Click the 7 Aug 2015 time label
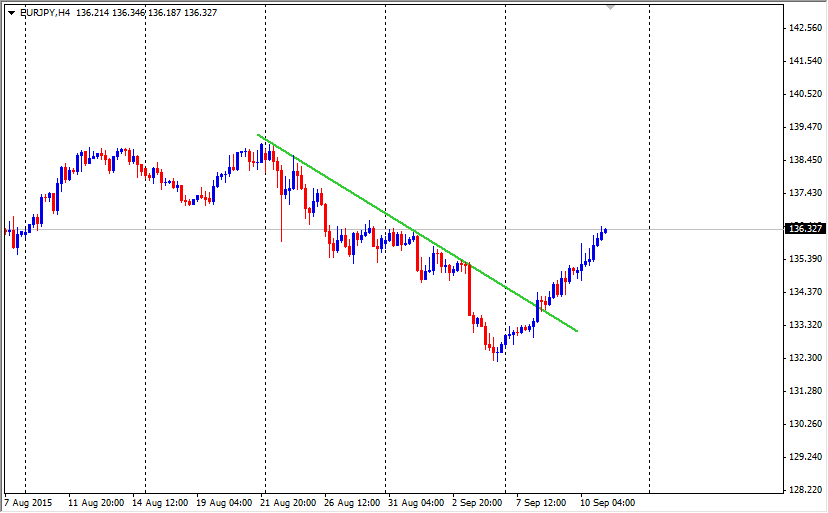This screenshot has width=828, height=513. [29, 502]
